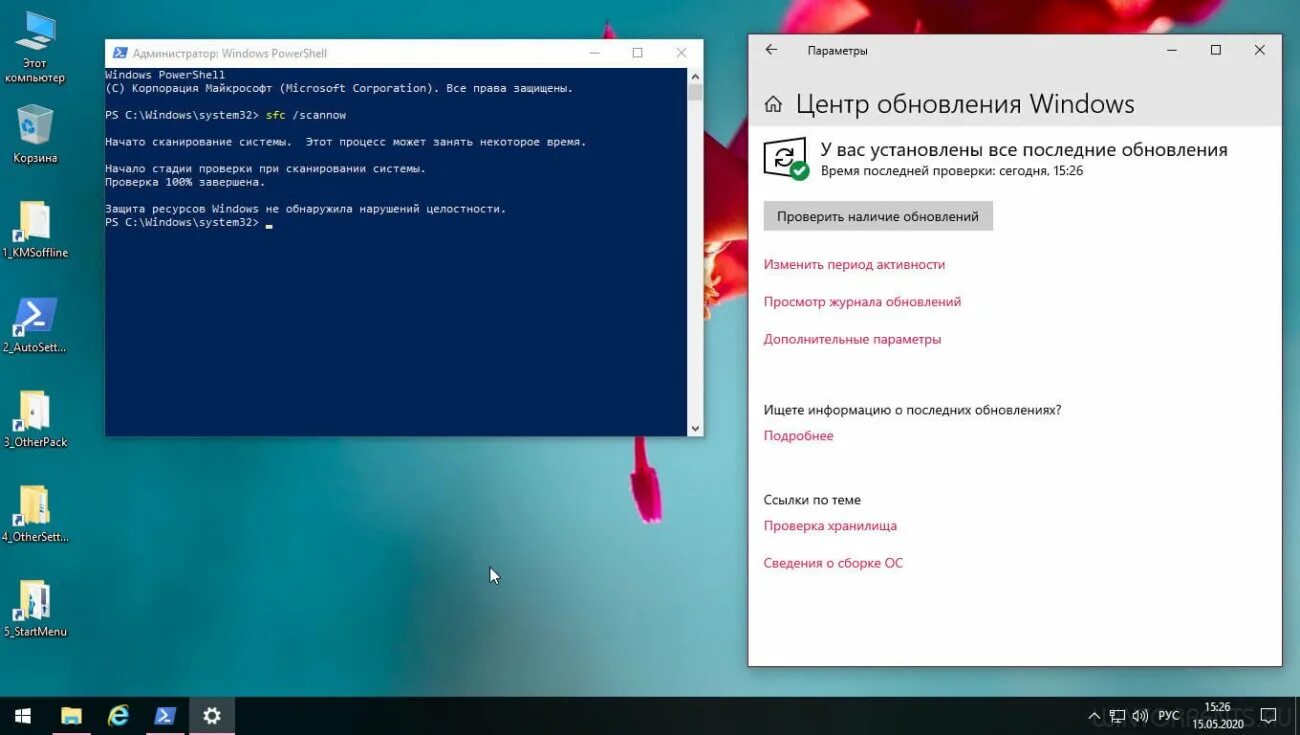Select the Settings gear taskbar icon
The image size is (1300, 735).
(x=212, y=716)
